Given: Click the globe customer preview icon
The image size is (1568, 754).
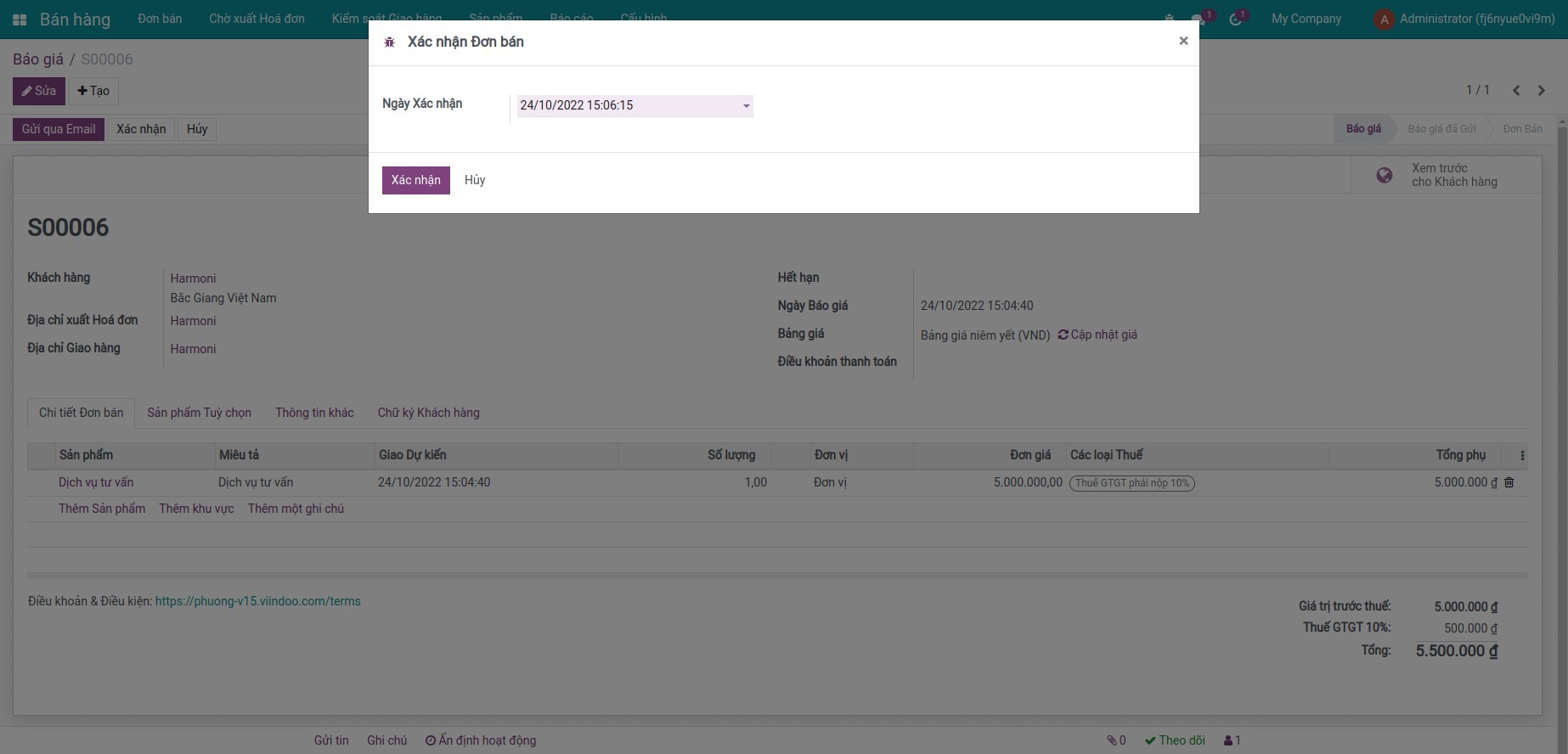Looking at the screenshot, I should (x=1384, y=175).
